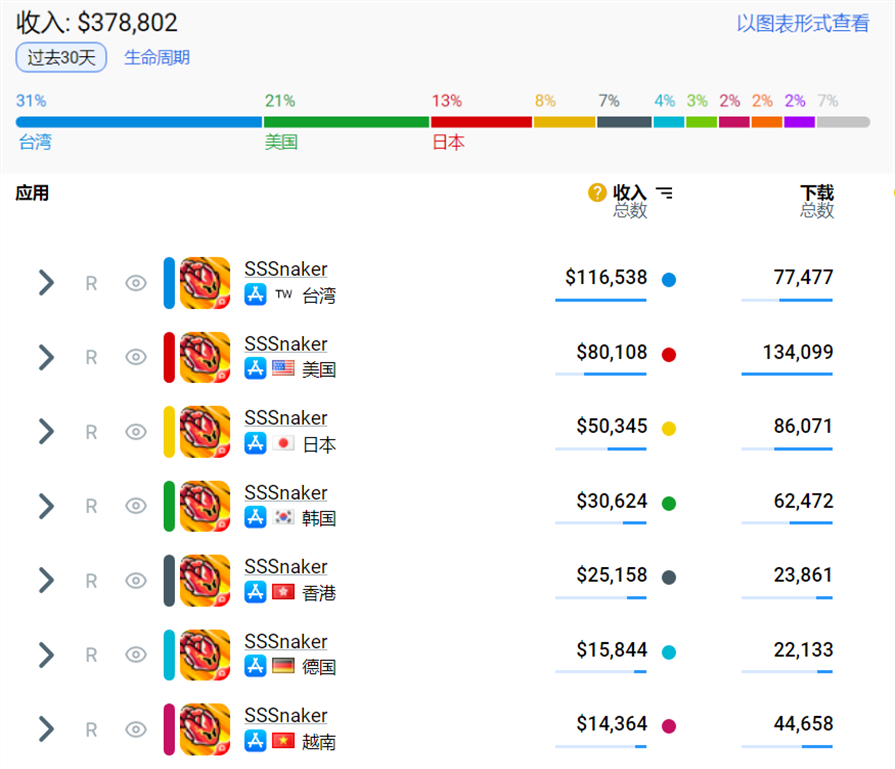Expand the Japan SSSnaker row chevron
This screenshot has width=895, height=769.
pos(45,432)
